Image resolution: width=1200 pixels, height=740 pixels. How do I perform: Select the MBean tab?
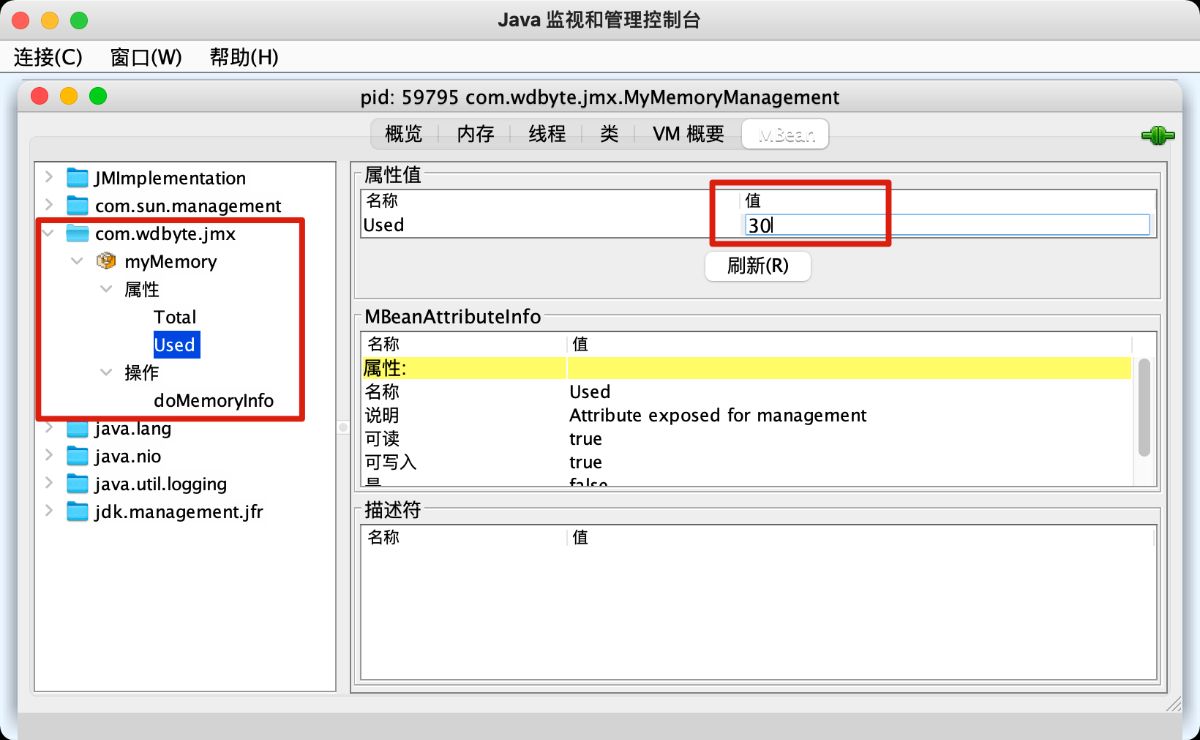click(x=786, y=134)
